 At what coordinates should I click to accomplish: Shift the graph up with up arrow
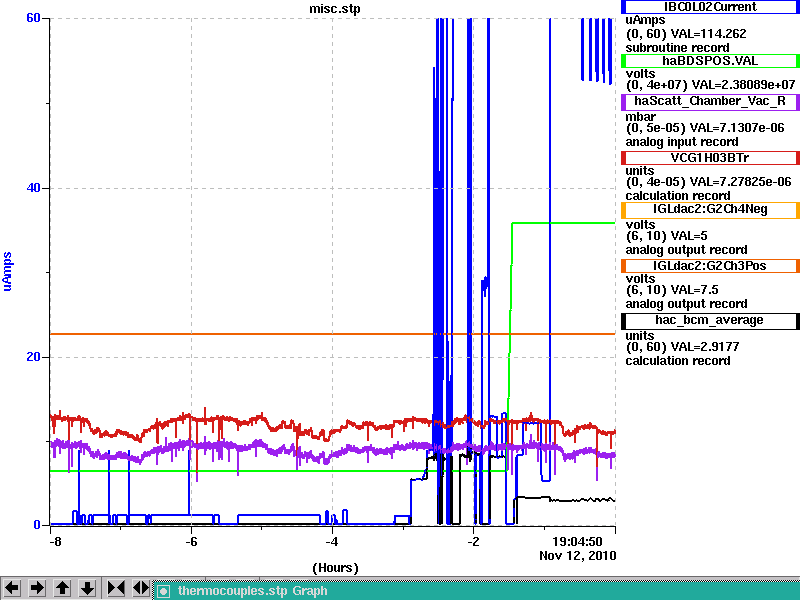(63, 588)
